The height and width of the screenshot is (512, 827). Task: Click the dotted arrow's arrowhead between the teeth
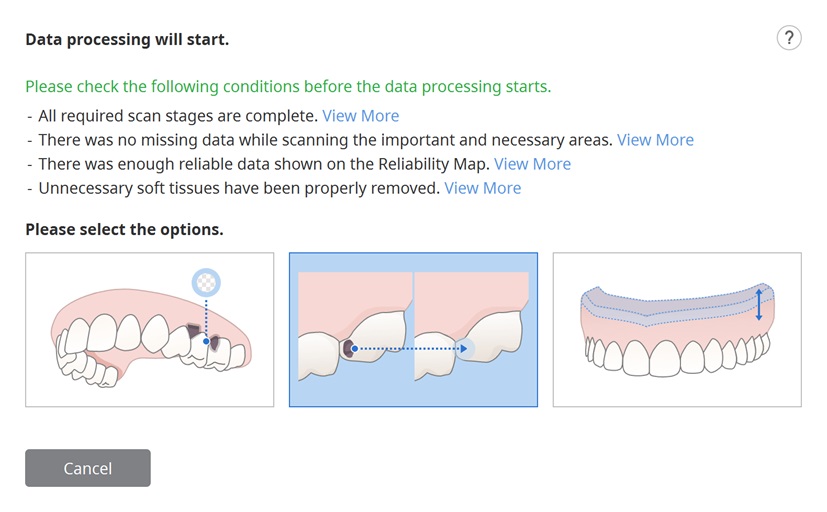(464, 349)
